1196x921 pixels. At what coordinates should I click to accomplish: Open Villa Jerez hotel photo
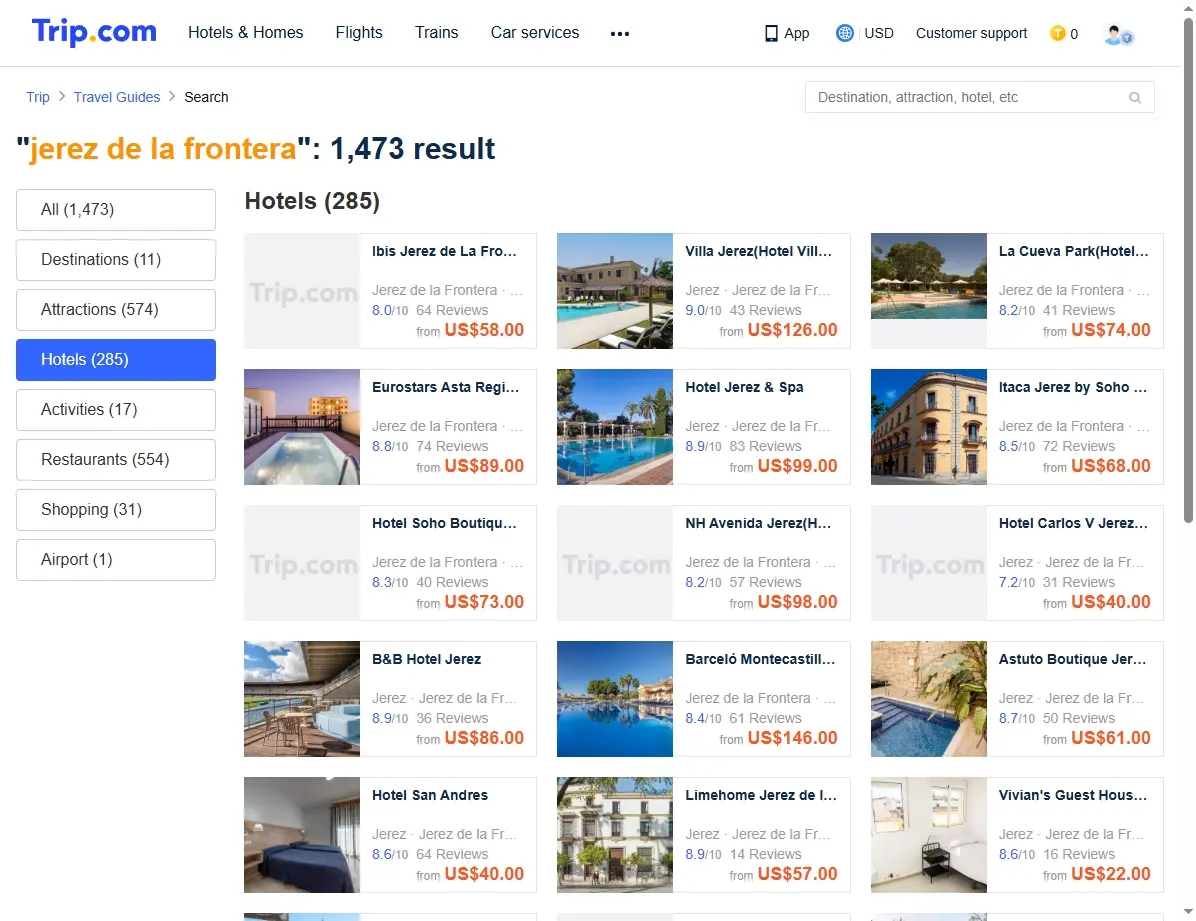tap(615, 291)
